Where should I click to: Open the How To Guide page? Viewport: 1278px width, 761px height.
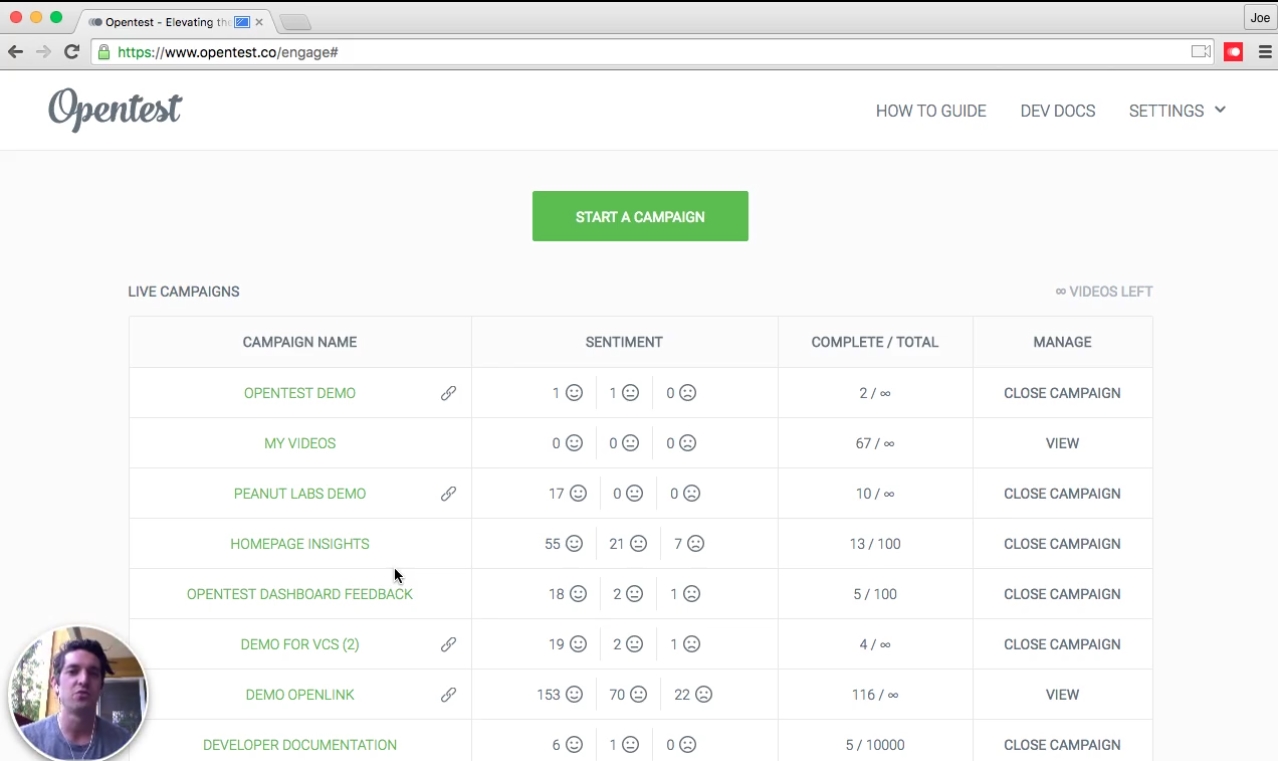tap(931, 111)
